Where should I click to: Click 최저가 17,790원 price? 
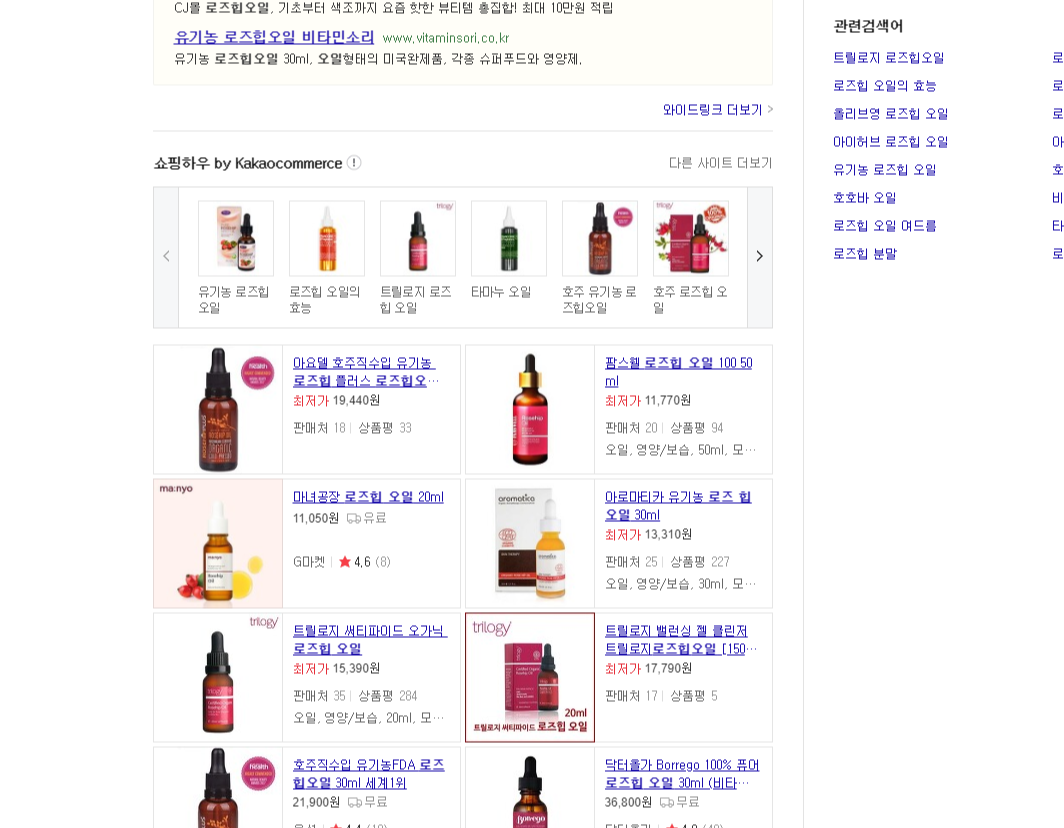[648, 669]
